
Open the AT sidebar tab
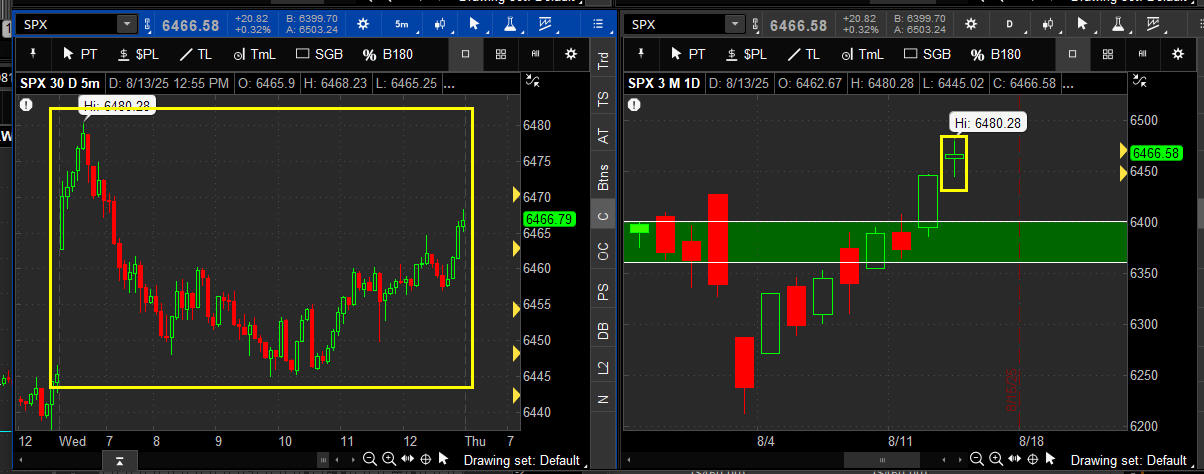coord(603,137)
